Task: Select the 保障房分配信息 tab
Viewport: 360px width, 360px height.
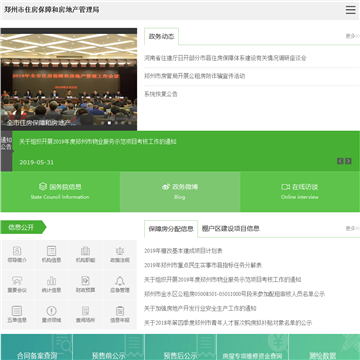Action: tap(171, 229)
